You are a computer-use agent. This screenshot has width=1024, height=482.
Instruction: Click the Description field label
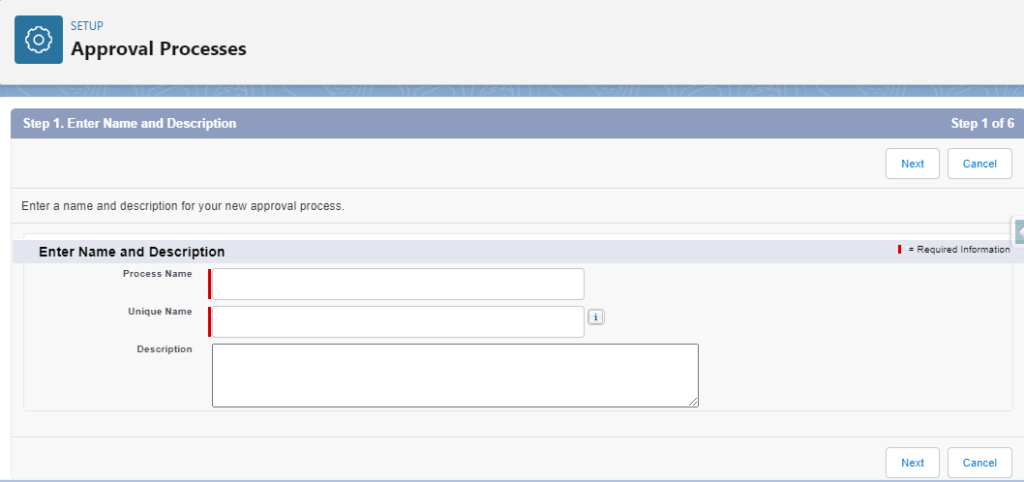164,349
